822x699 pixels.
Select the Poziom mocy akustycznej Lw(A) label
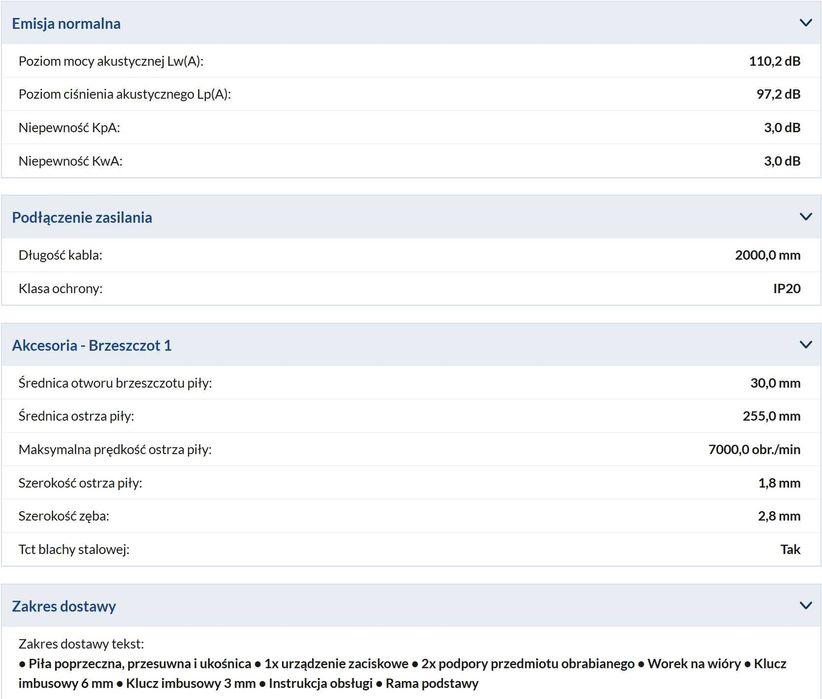tap(111, 61)
